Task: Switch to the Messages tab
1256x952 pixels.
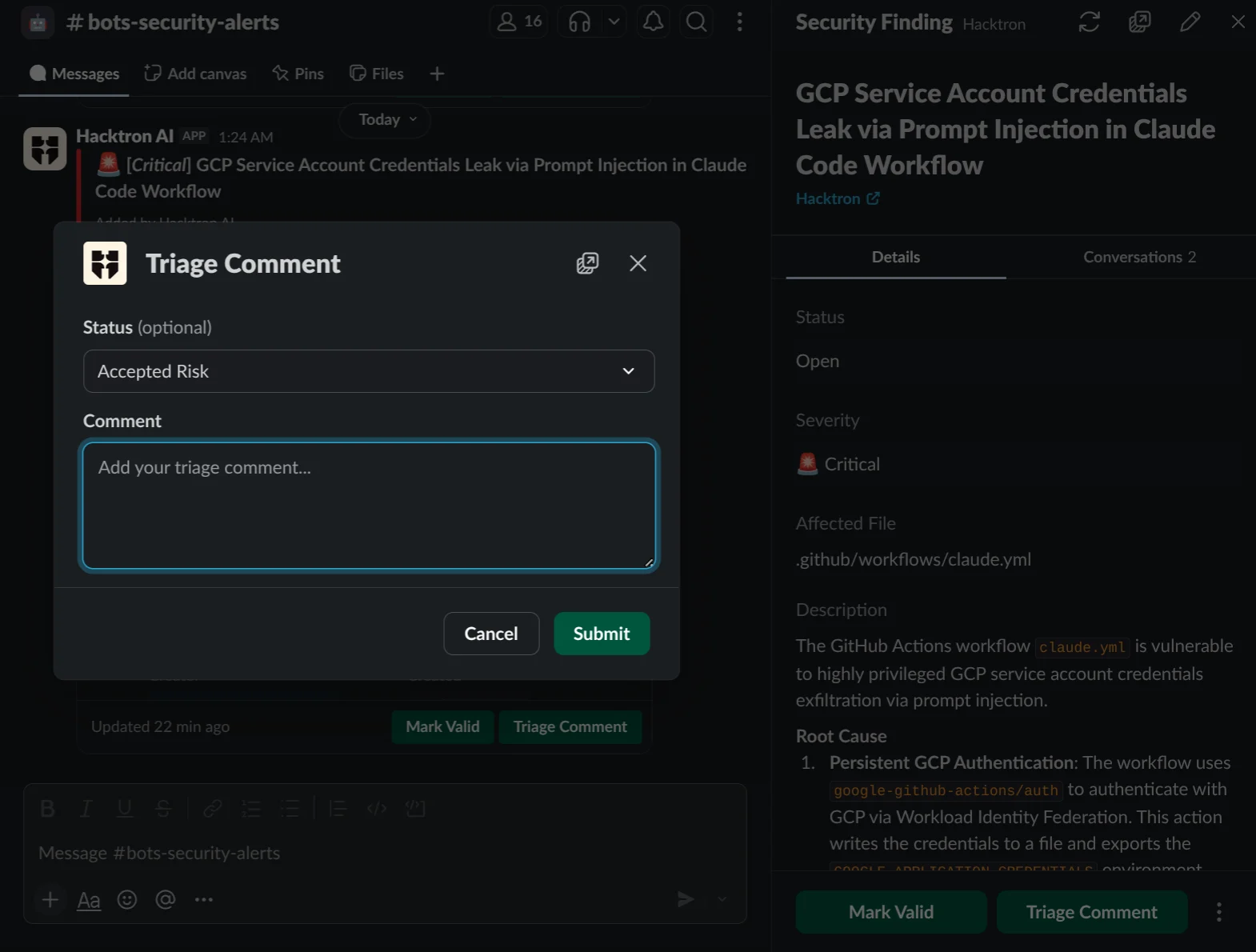Action: [x=74, y=74]
